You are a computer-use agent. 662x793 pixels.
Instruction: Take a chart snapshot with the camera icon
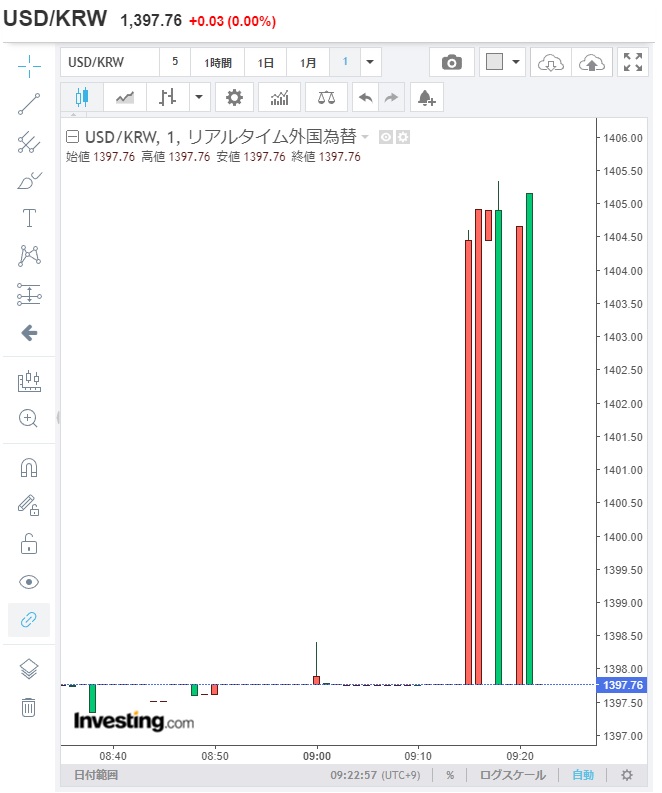452,62
